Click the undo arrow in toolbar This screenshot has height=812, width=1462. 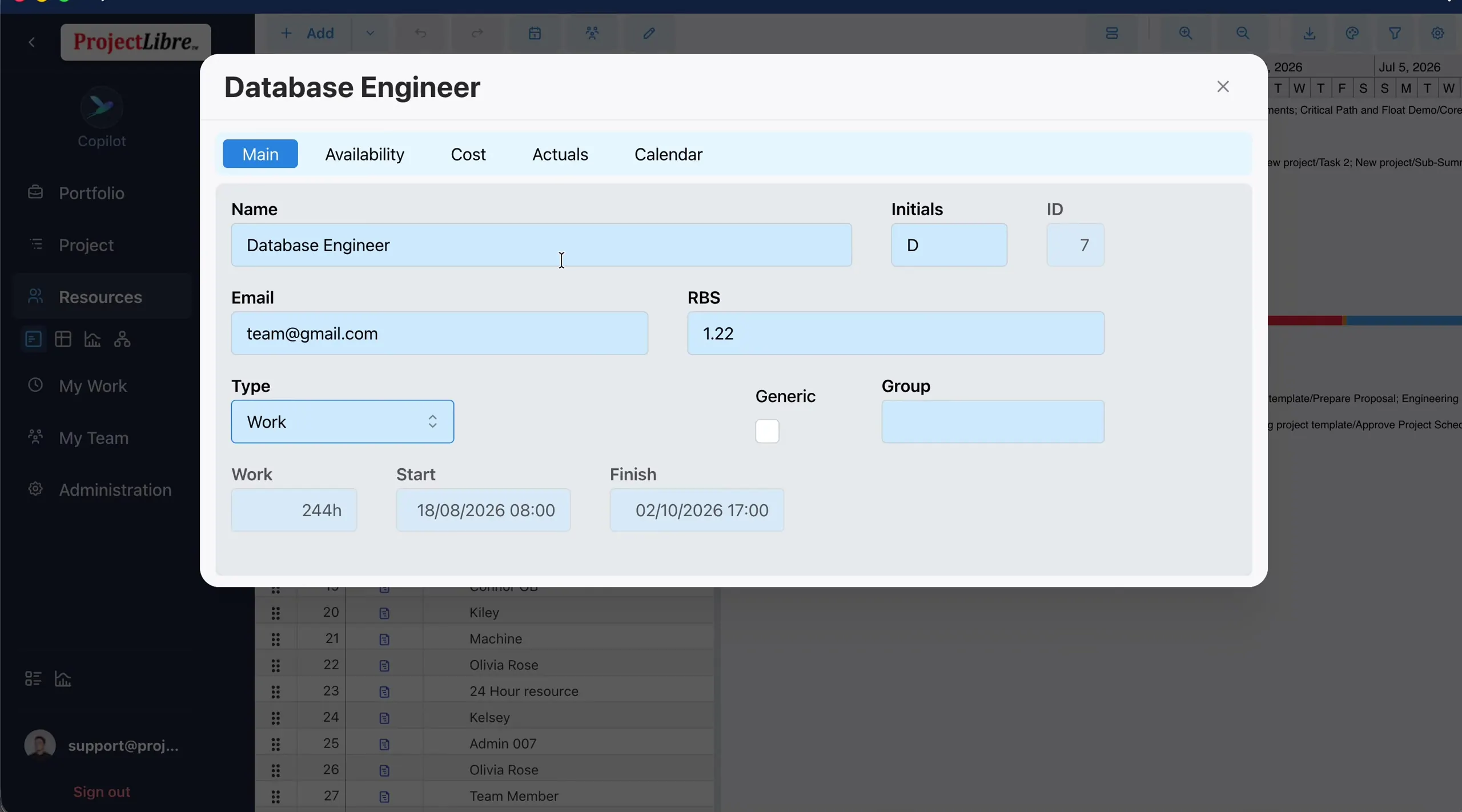click(420, 33)
